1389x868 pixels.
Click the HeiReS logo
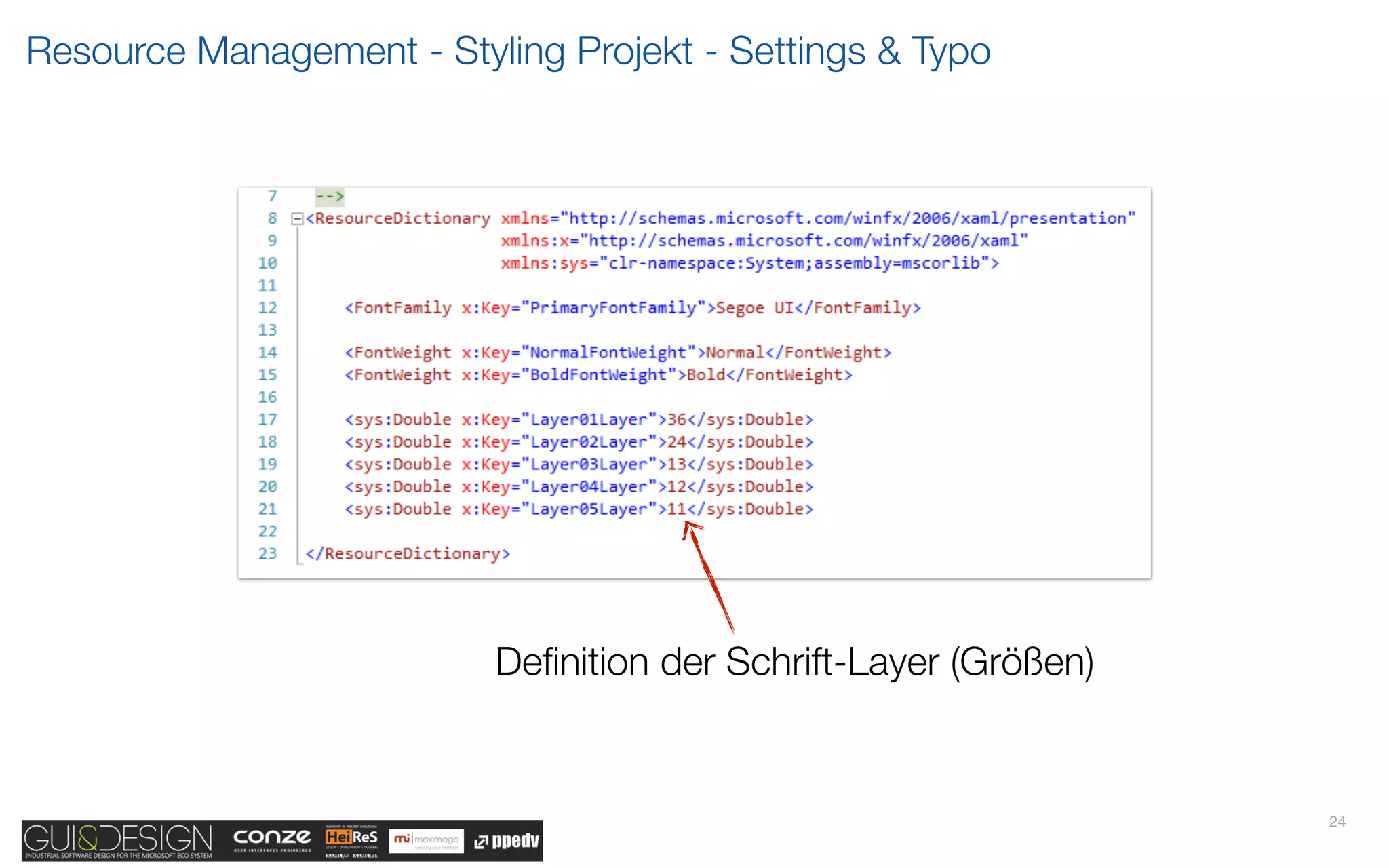(x=351, y=841)
